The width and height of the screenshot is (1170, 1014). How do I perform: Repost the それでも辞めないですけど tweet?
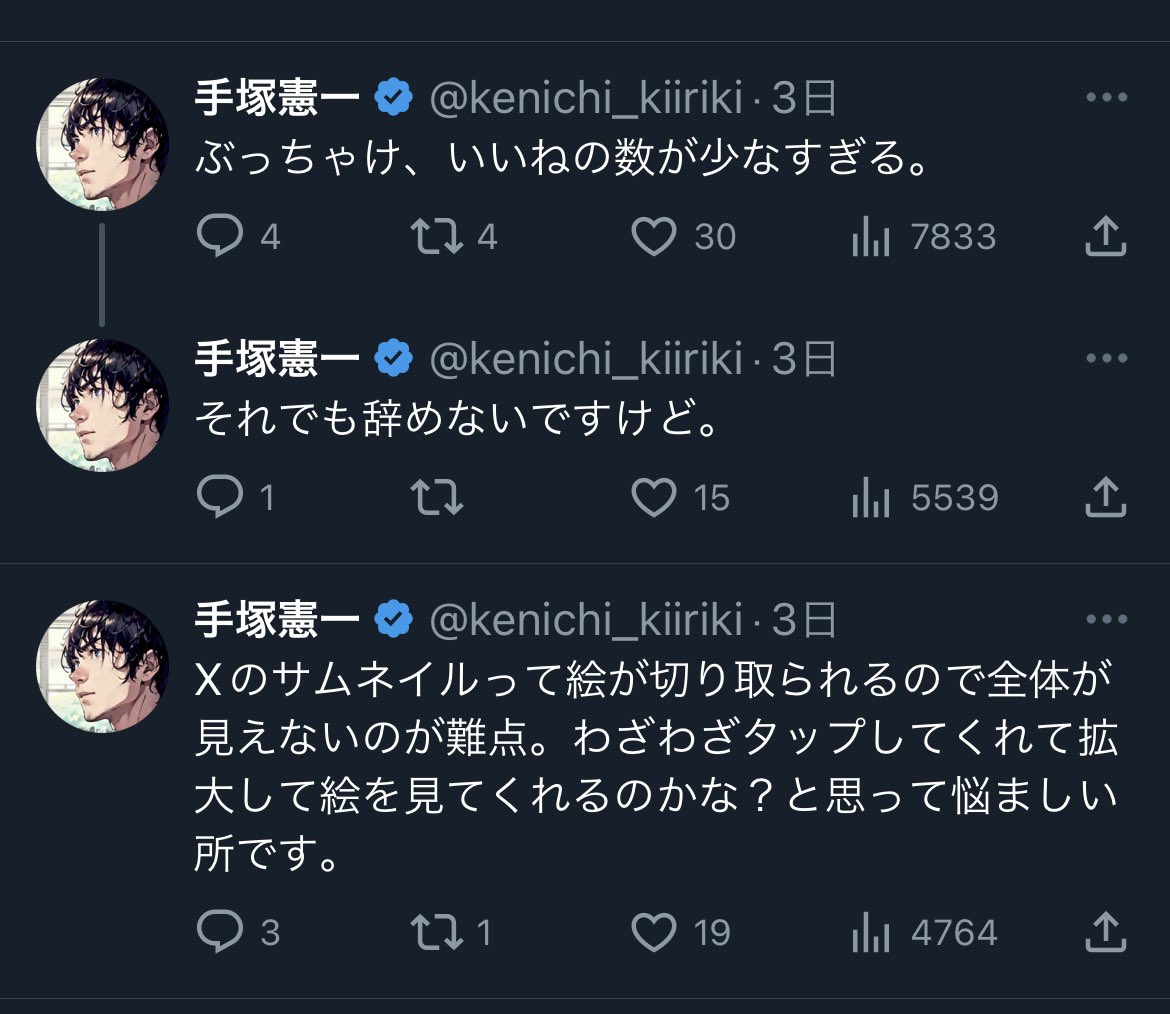click(438, 498)
